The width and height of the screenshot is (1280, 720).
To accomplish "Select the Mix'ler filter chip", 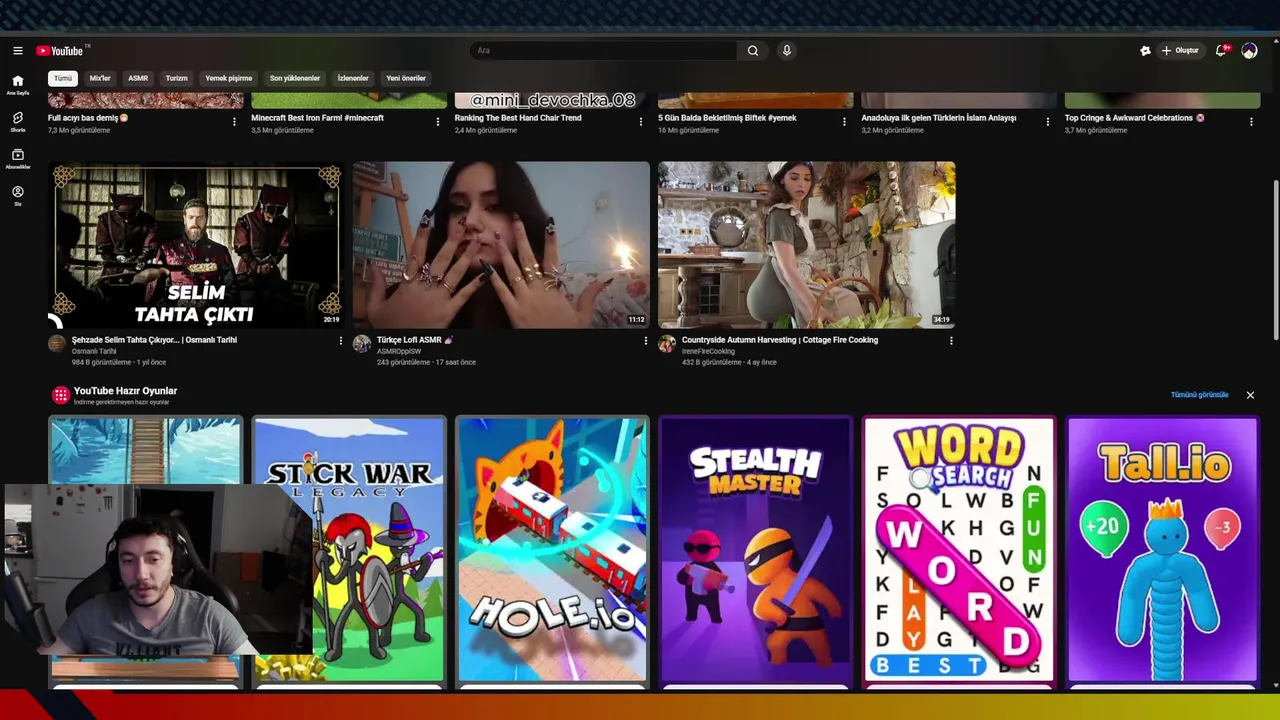I will pyautogui.click(x=100, y=78).
